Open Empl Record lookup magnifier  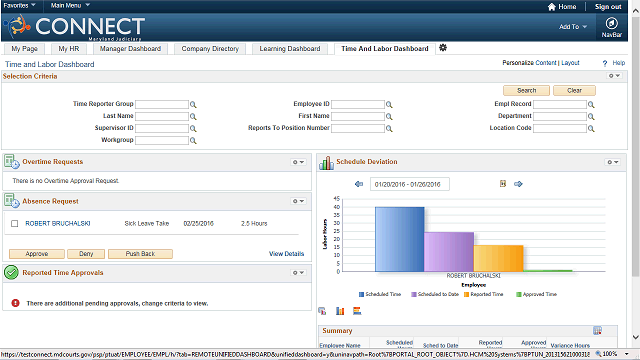[591, 104]
